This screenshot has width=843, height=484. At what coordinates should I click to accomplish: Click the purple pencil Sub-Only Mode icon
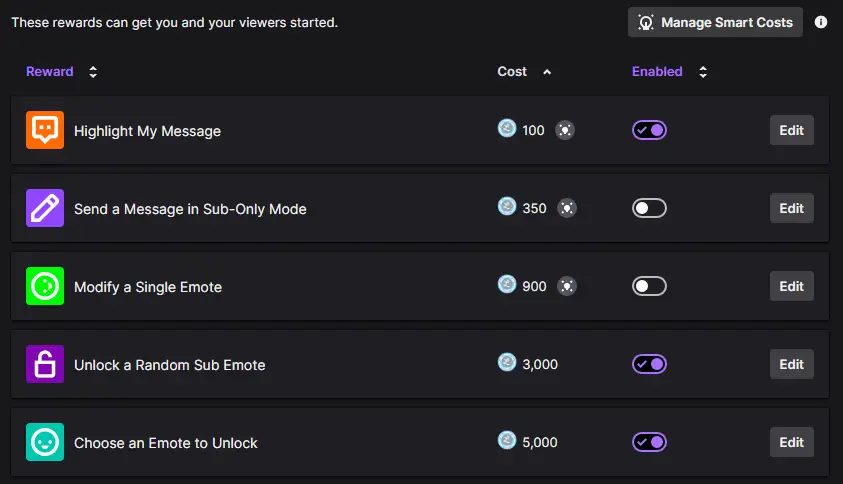45,208
